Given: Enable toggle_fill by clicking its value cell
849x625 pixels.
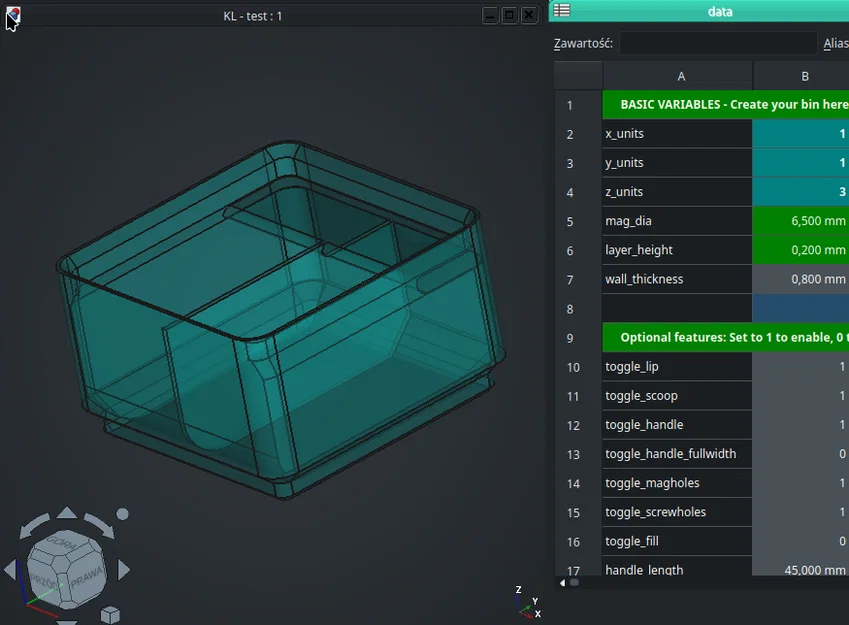Looking at the screenshot, I should click(x=800, y=541).
